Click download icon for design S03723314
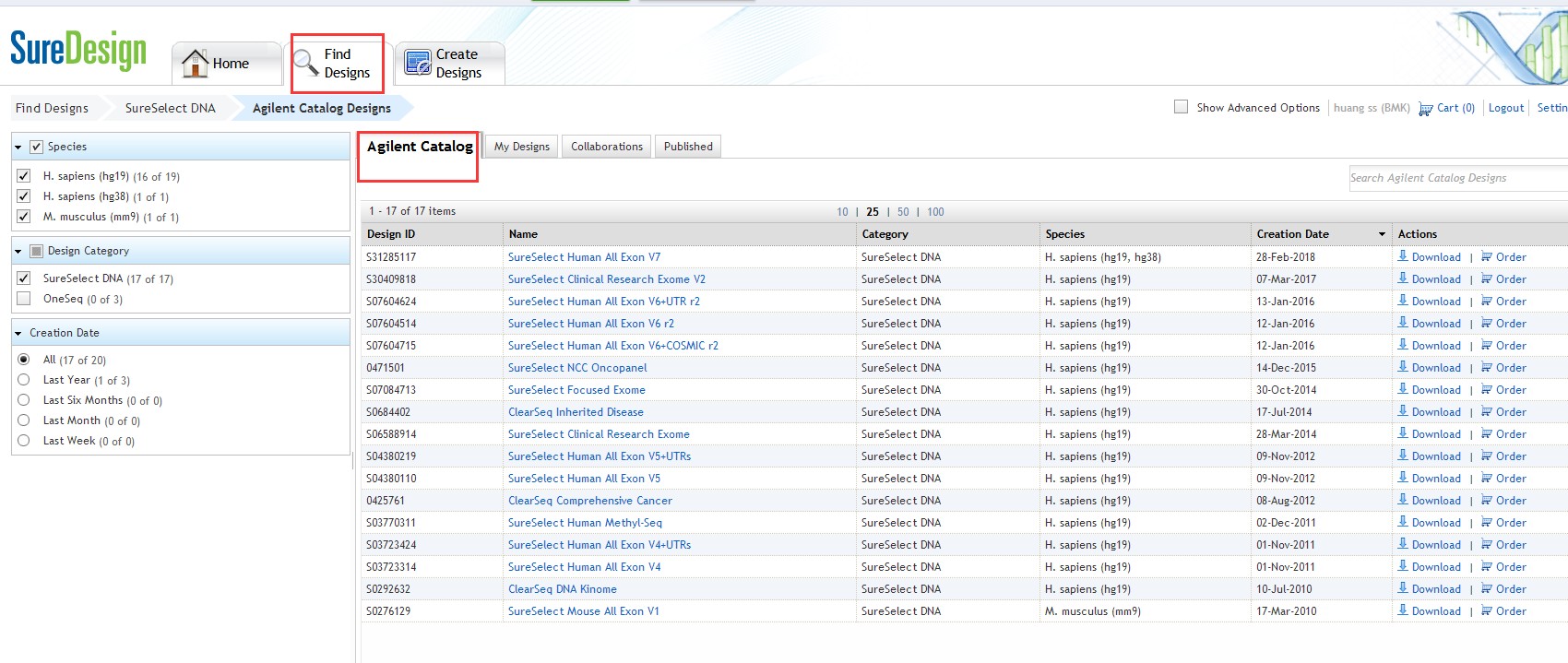Screen dimensions: 1568x663 1403,566
